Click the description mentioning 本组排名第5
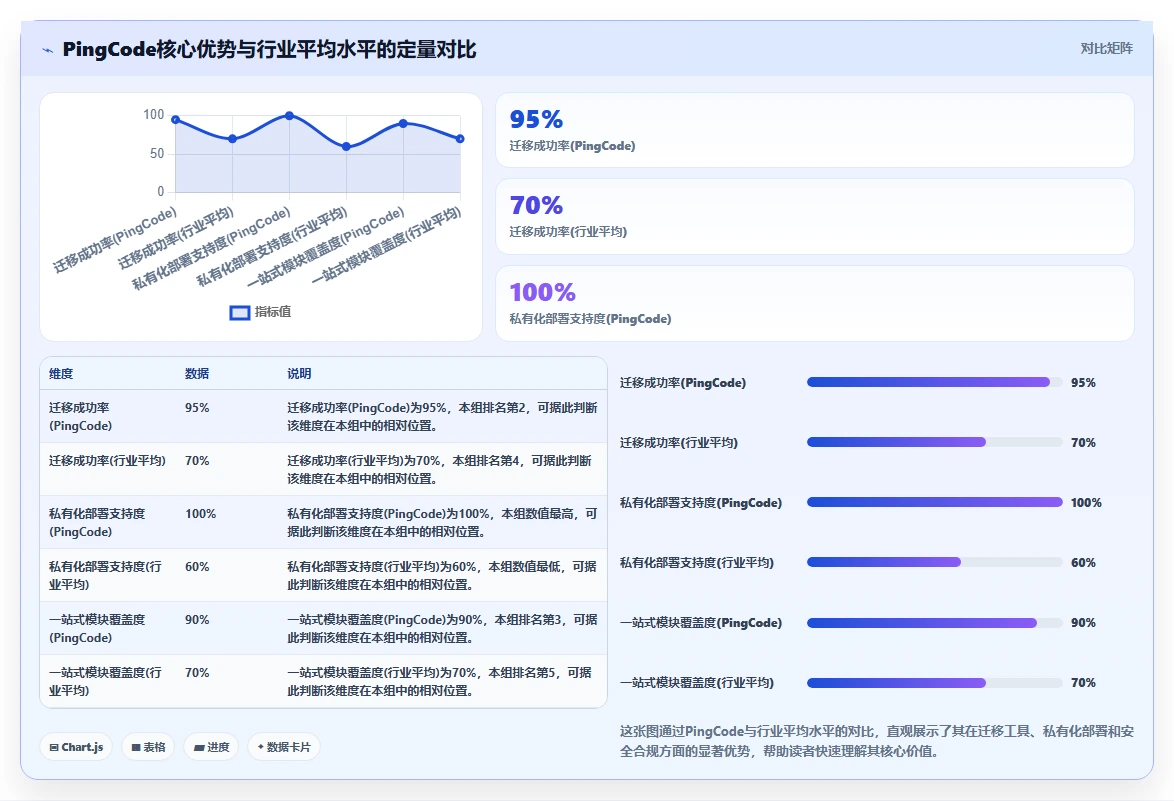1174x801 pixels. pos(440,682)
